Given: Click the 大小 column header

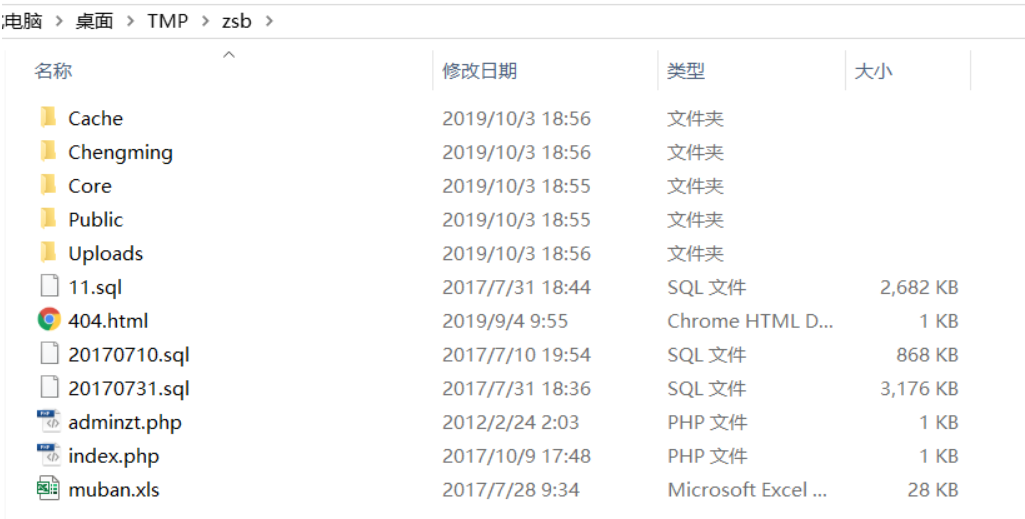Looking at the screenshot, I should coord(873,71).
